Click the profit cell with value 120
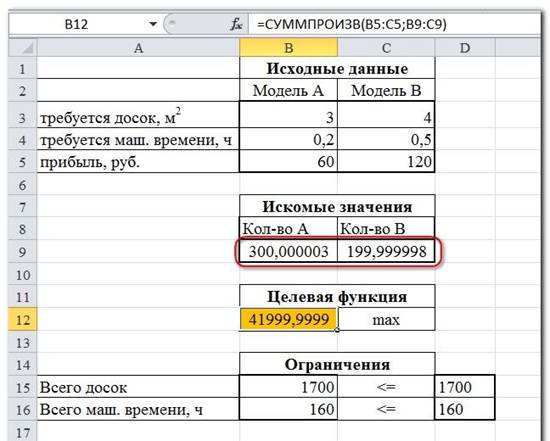Screen dimensions: 550x441 click(x=386, y=162)
